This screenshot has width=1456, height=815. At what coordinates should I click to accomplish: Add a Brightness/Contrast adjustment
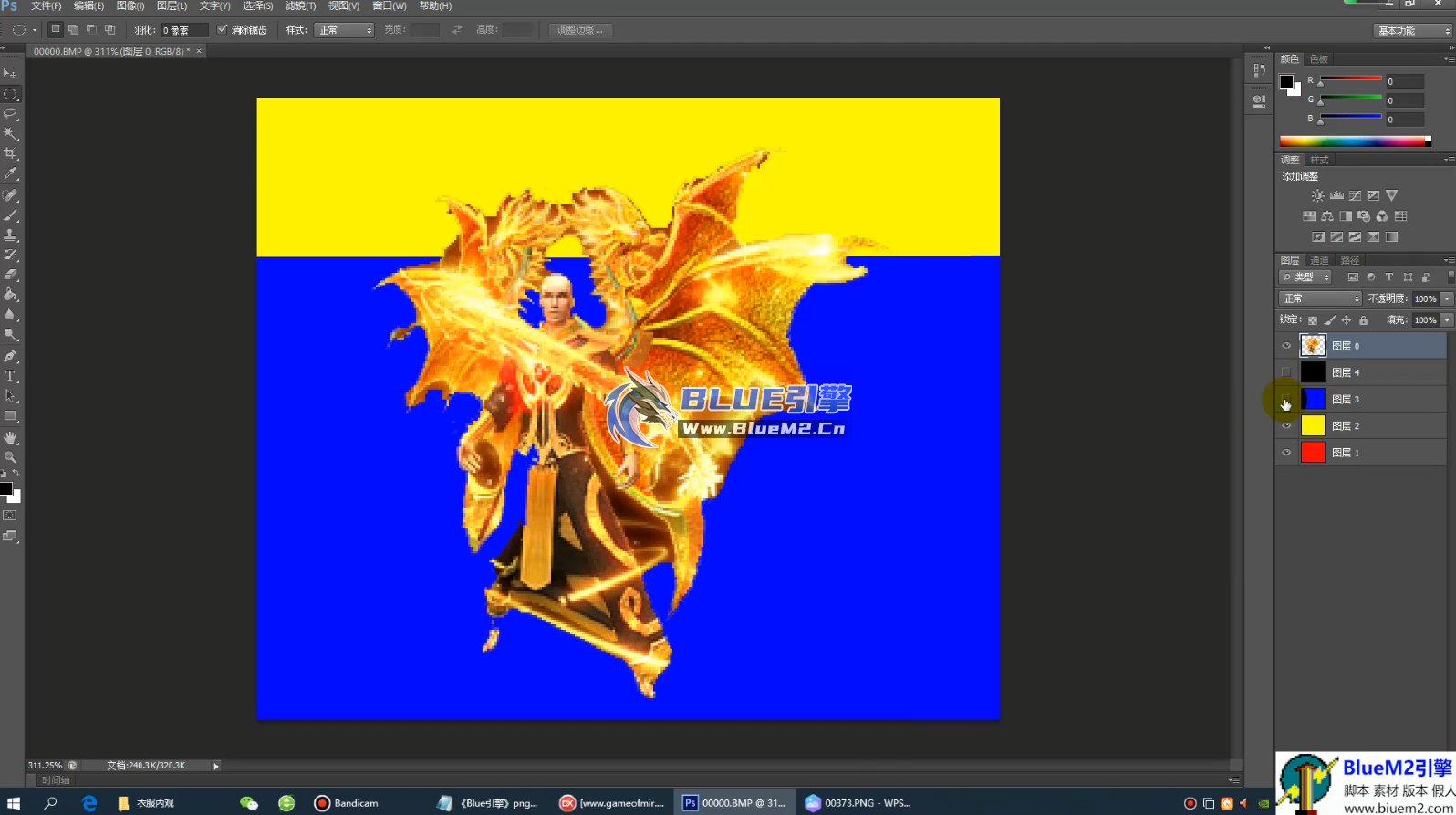[x=1317, y=195]
